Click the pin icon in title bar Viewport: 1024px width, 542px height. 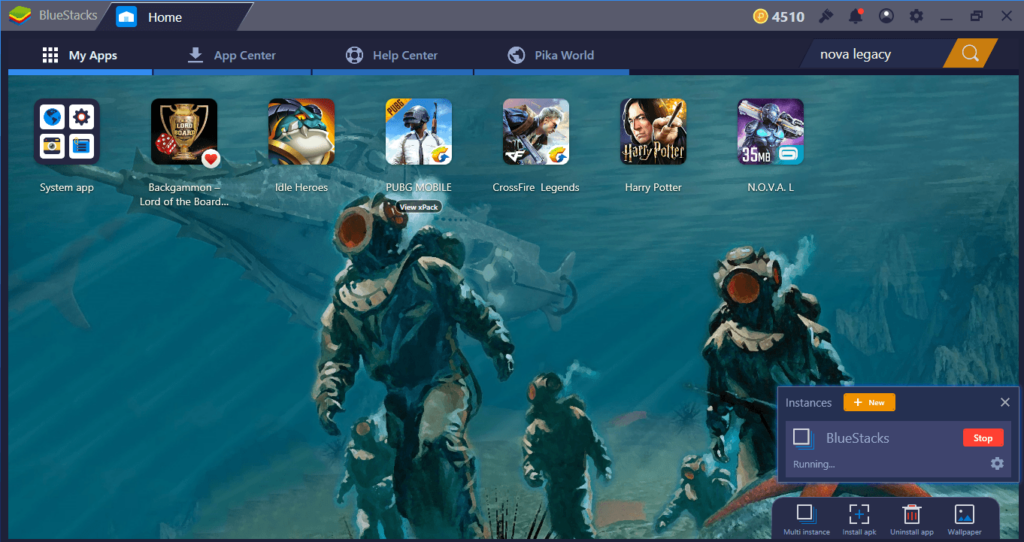(826, 16)
